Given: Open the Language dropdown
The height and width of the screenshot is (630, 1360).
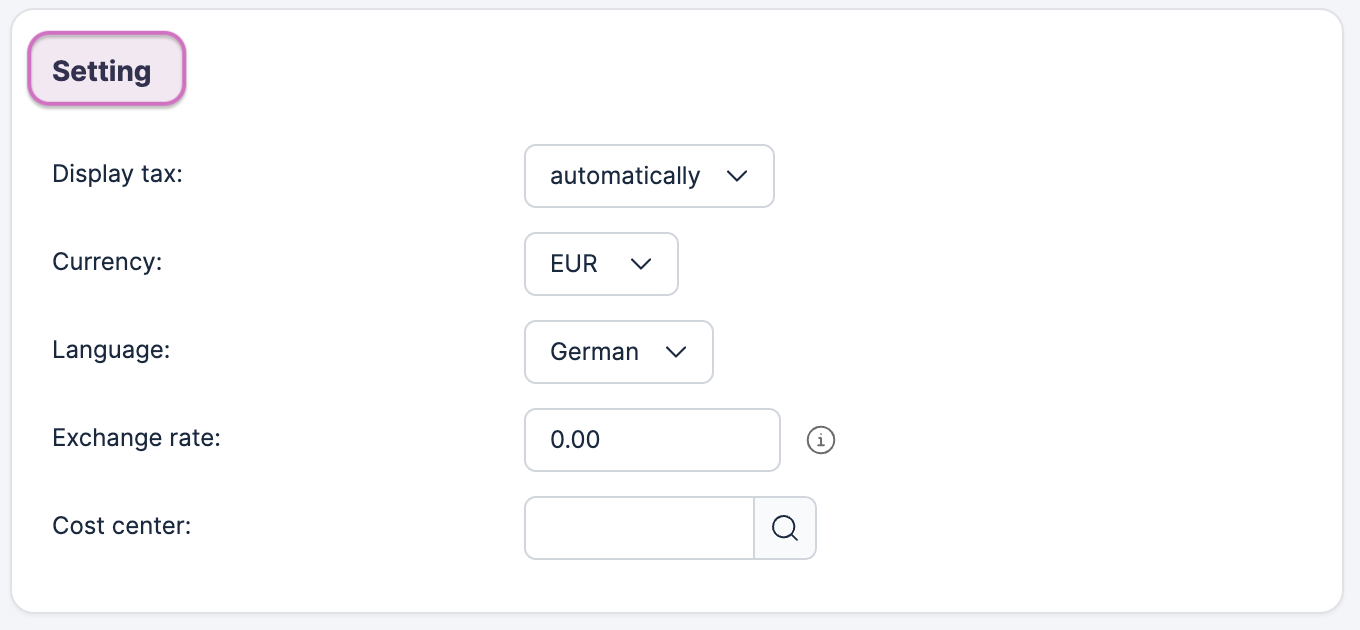Looking at the screenshot, I should point(618,352).
